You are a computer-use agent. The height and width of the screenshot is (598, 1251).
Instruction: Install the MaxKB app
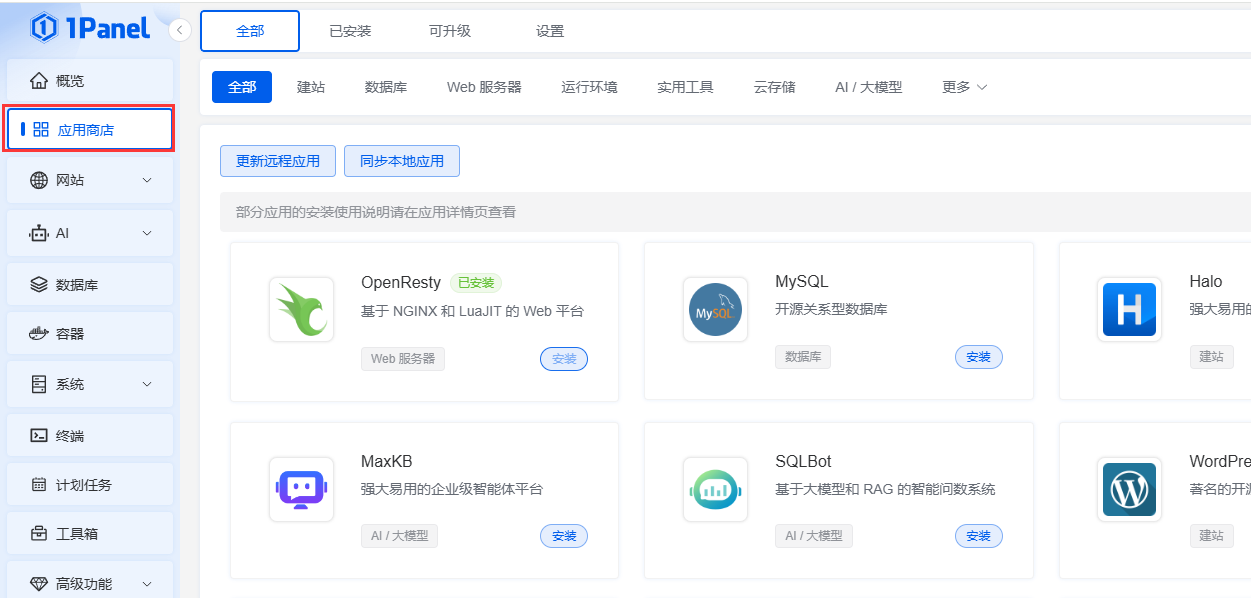tap(564, 536)
